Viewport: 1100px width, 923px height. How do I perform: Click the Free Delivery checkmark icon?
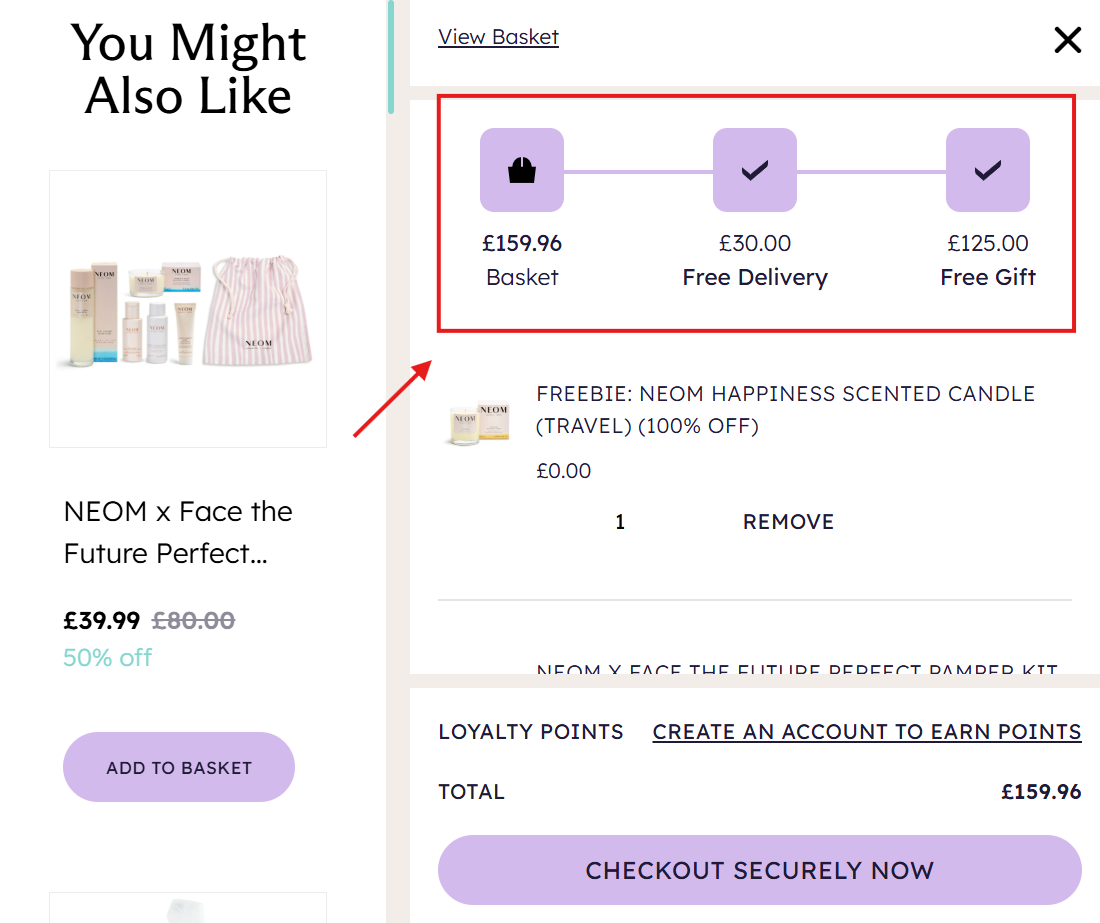click(754, 170)
